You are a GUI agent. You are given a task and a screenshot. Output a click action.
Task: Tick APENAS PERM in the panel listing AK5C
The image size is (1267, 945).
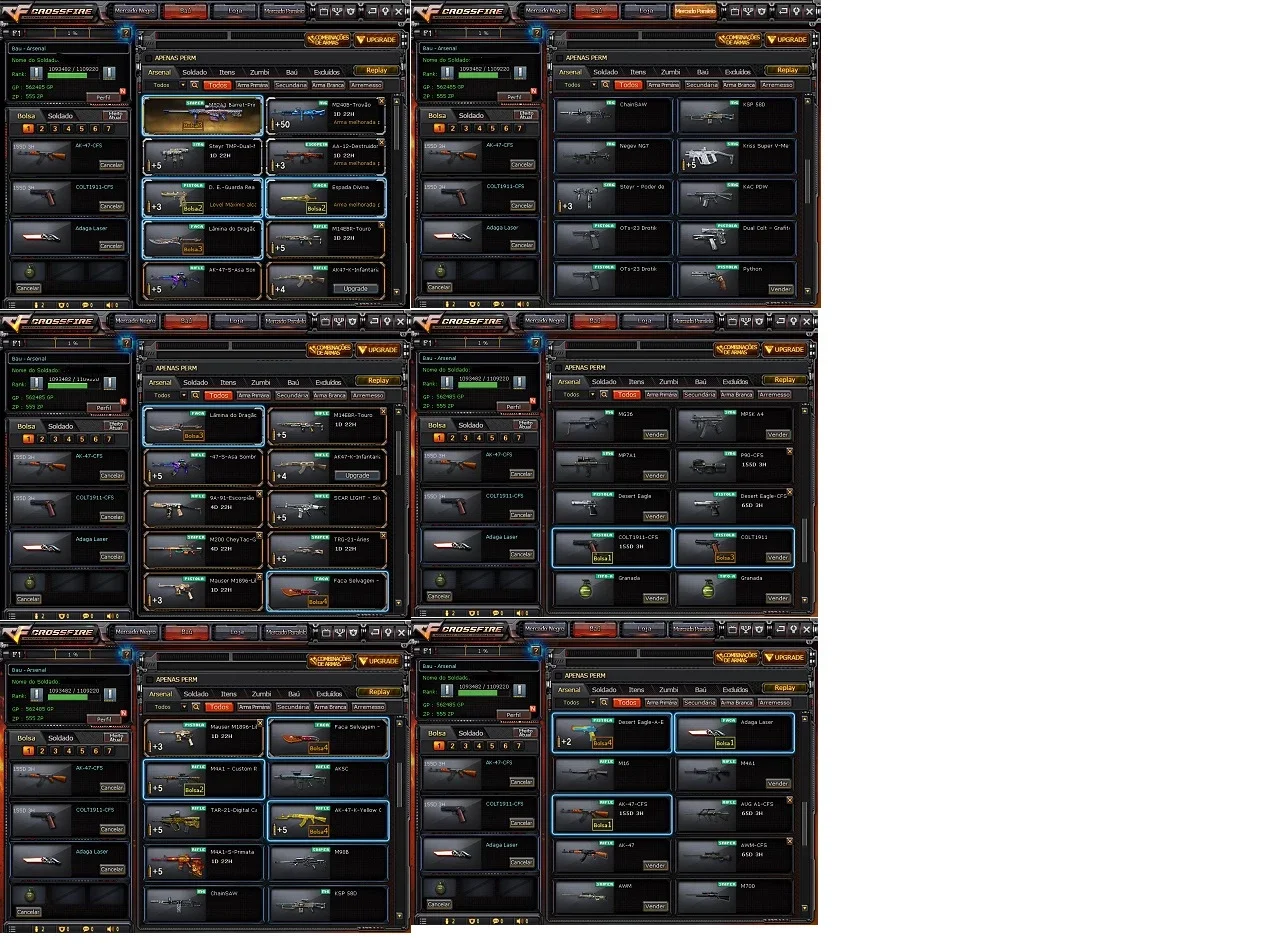coord(148,679)
